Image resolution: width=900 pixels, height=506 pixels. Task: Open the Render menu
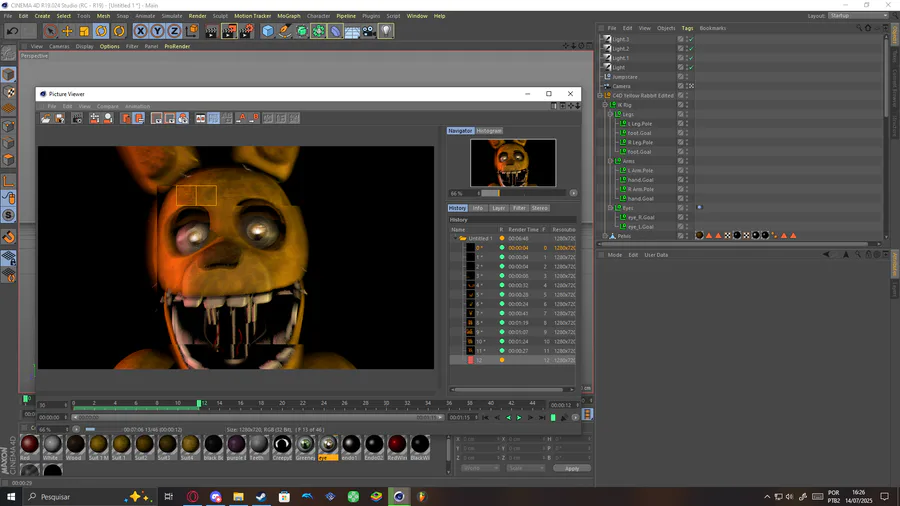pyautogui.click(x=197, y=16)
